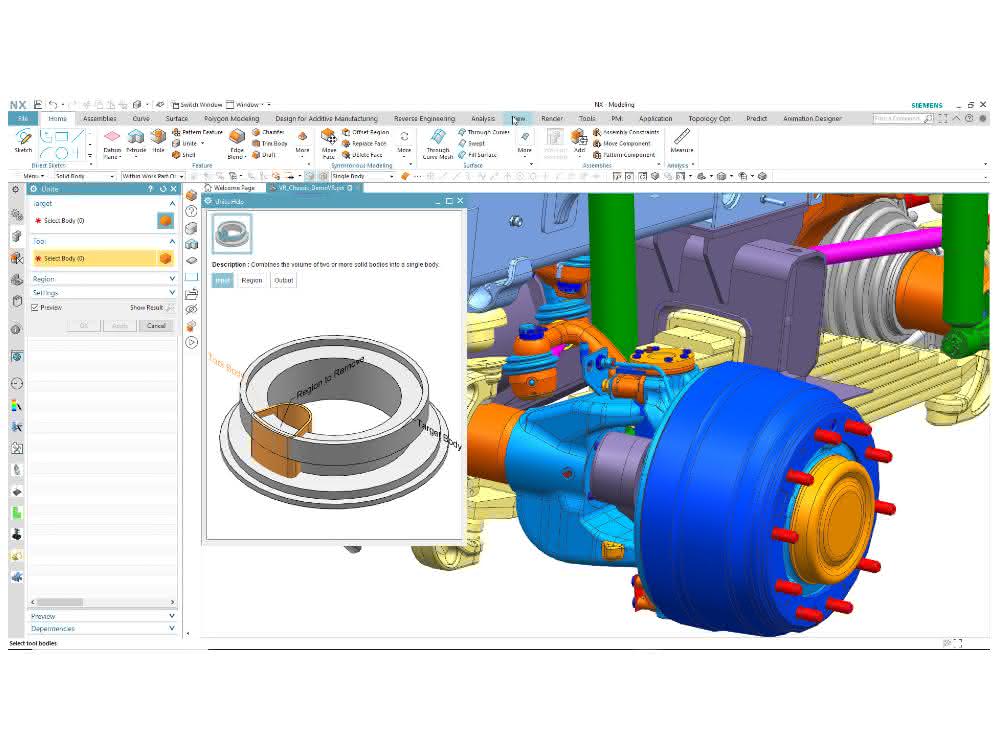This screenshot has height=750, width=1000.
Task: Click the reset icon in the Unite dialog
Action: [x=163, y=189]
